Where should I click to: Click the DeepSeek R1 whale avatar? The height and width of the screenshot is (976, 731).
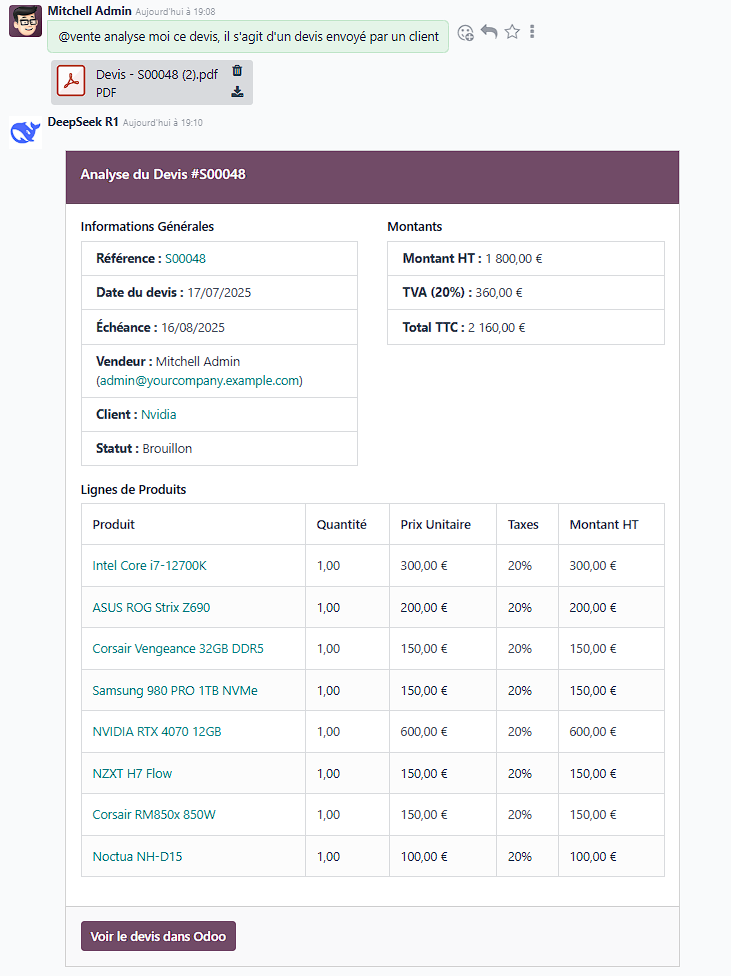click(x=25, y=131)
